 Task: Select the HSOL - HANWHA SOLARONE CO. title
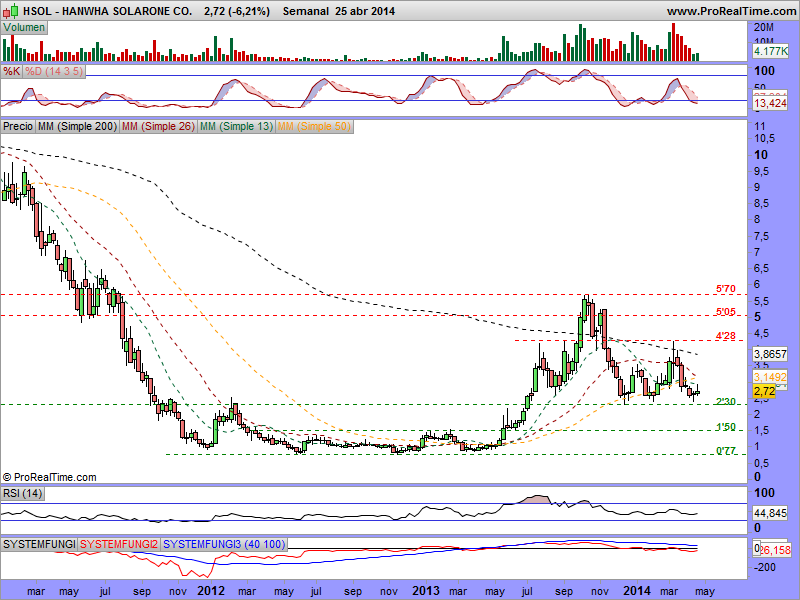point(108,11)
